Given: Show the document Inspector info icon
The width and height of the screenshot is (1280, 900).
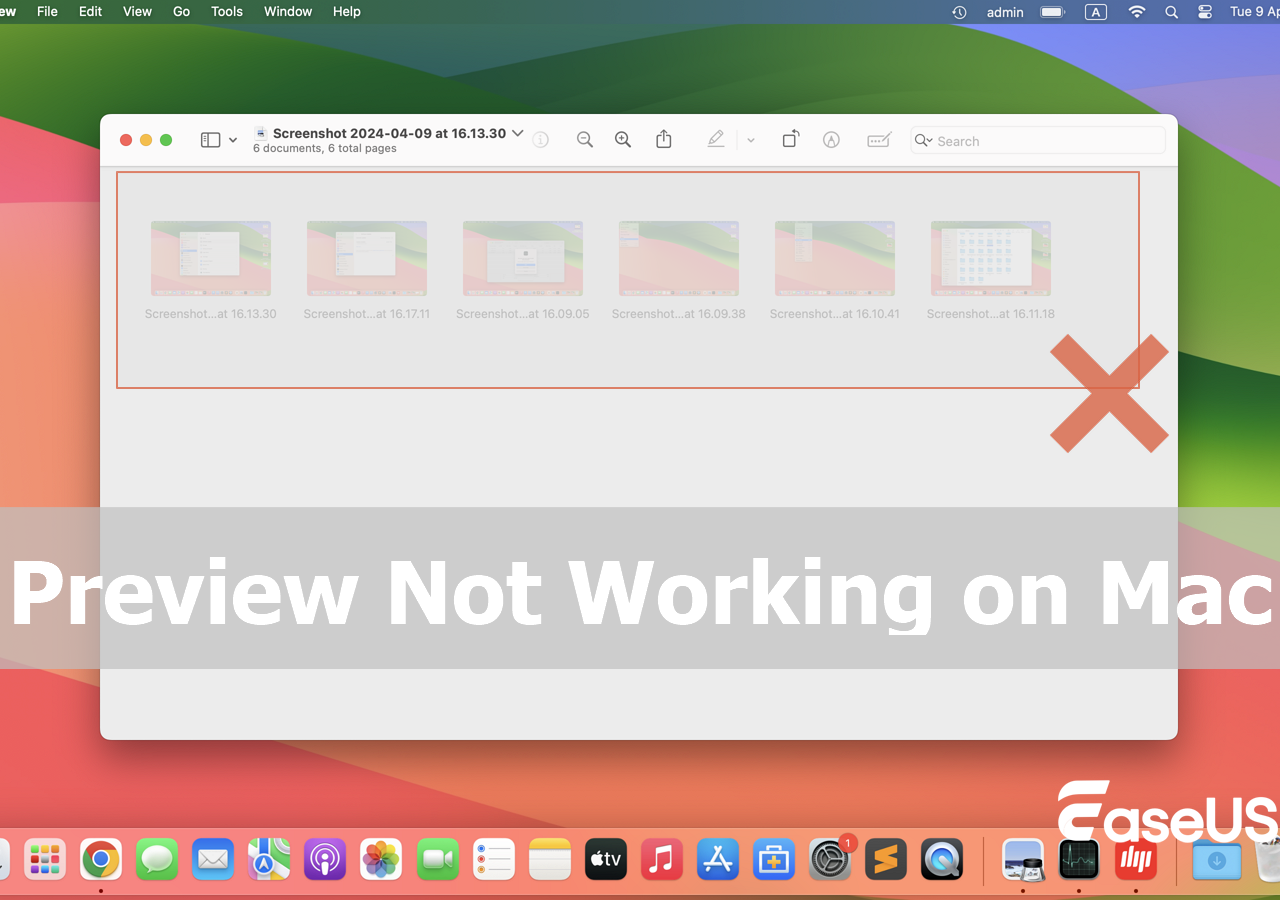Looking at the screenshot, I should click(x=541, y=139).
